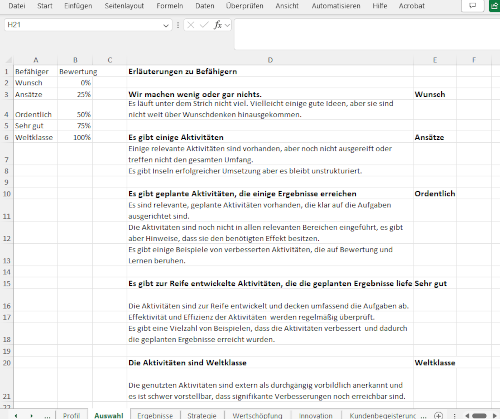The image size is (500, 419).
Task: Select column D header
Action: [x=270, y=60]
